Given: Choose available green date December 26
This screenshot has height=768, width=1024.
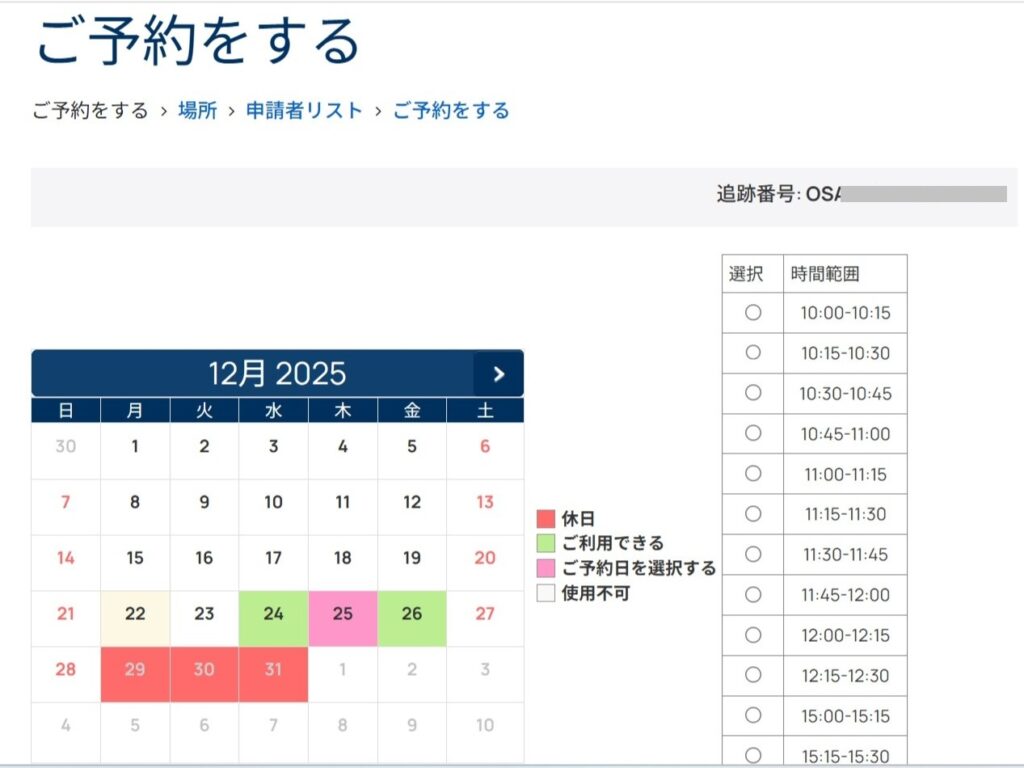Looking at the screenshot, I should [412, 614].
